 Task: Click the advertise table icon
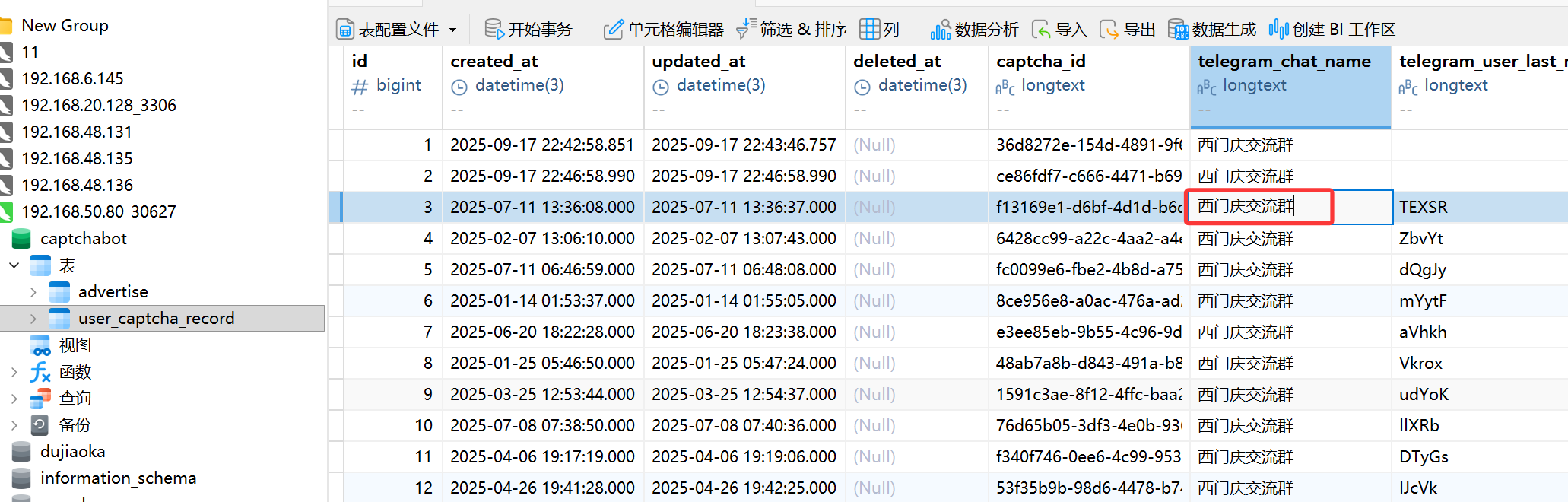(x=59, y=292)
